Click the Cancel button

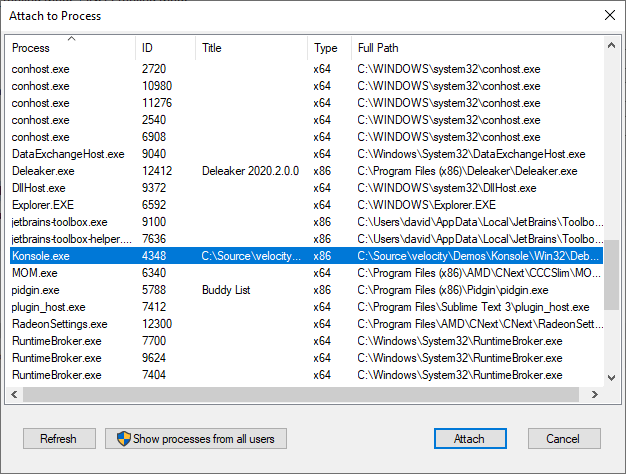[564, 438]
